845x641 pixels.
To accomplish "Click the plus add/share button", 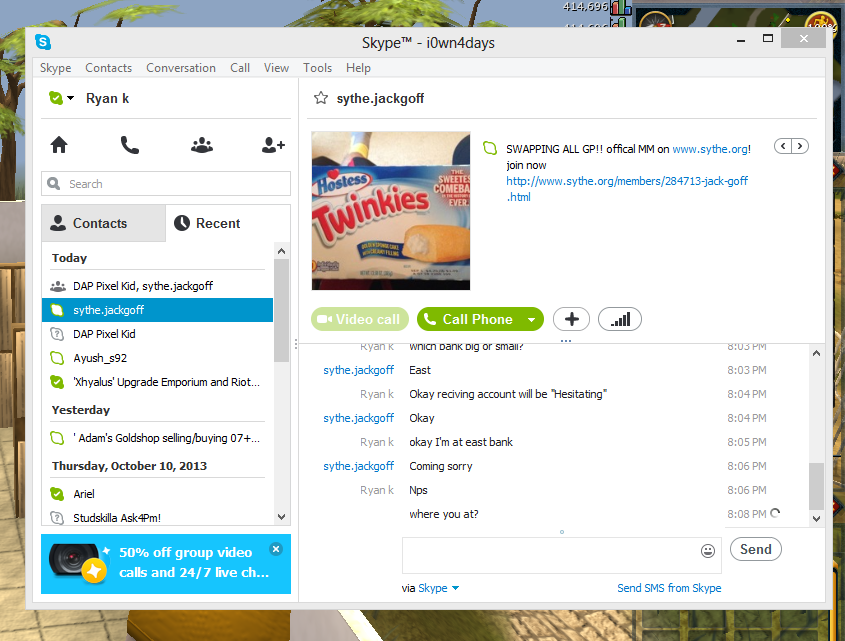I will (x=571, y=319).
